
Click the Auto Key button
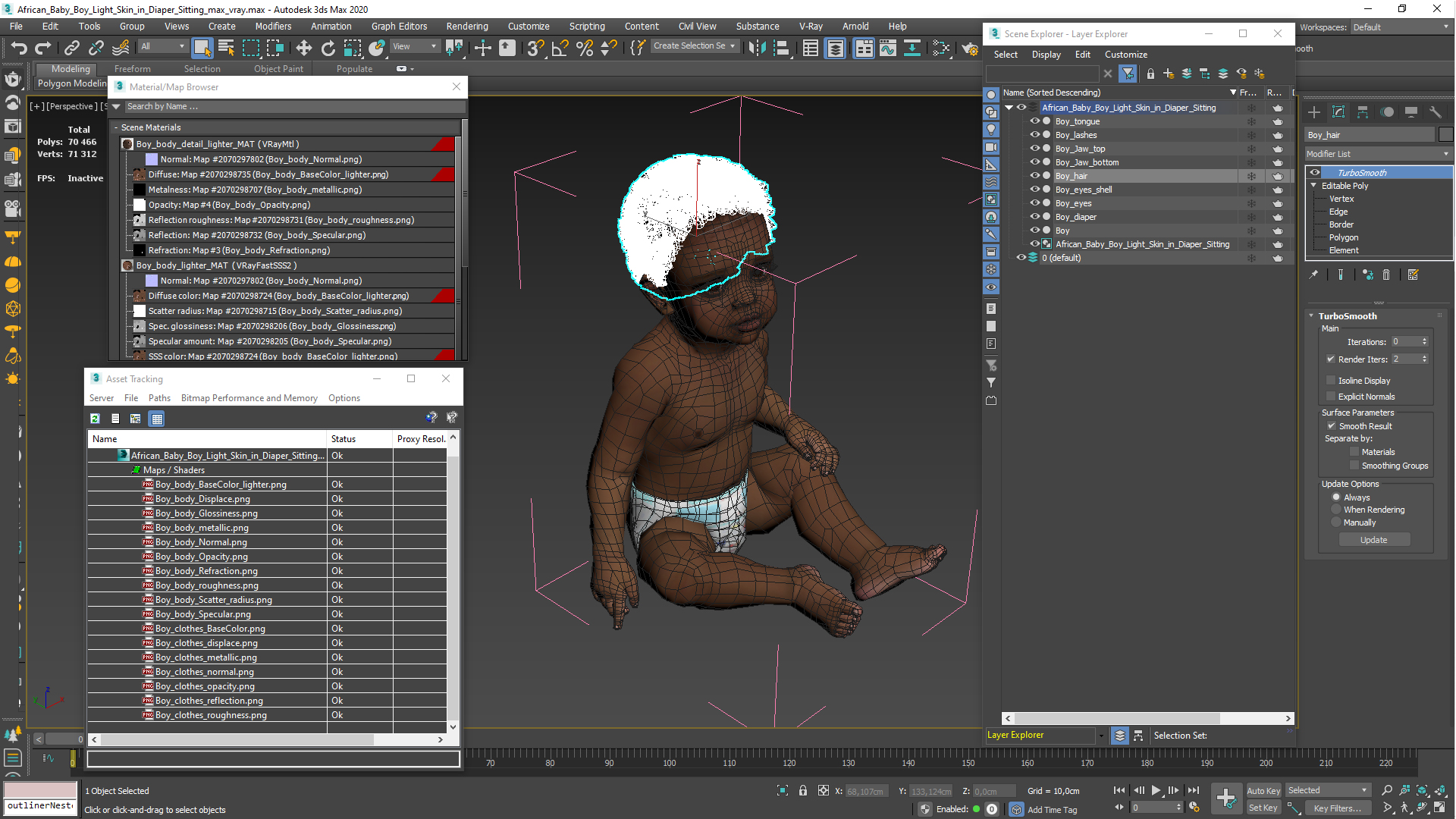point(1263,791)
